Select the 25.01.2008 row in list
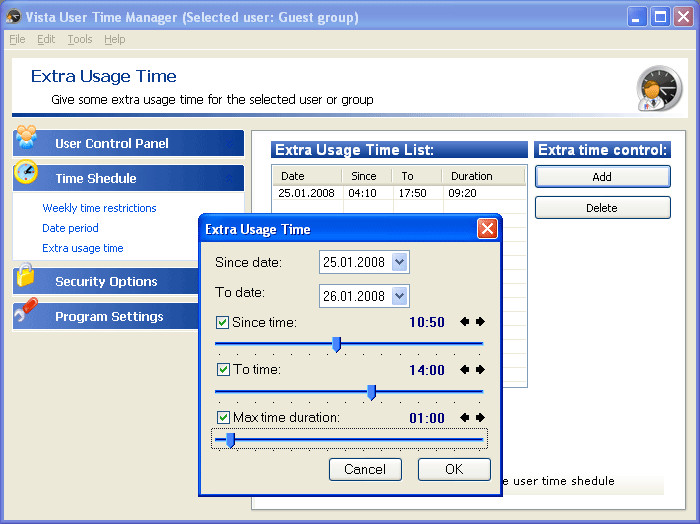The width and height of the screenshot is (700, 524). pos(399,193)
